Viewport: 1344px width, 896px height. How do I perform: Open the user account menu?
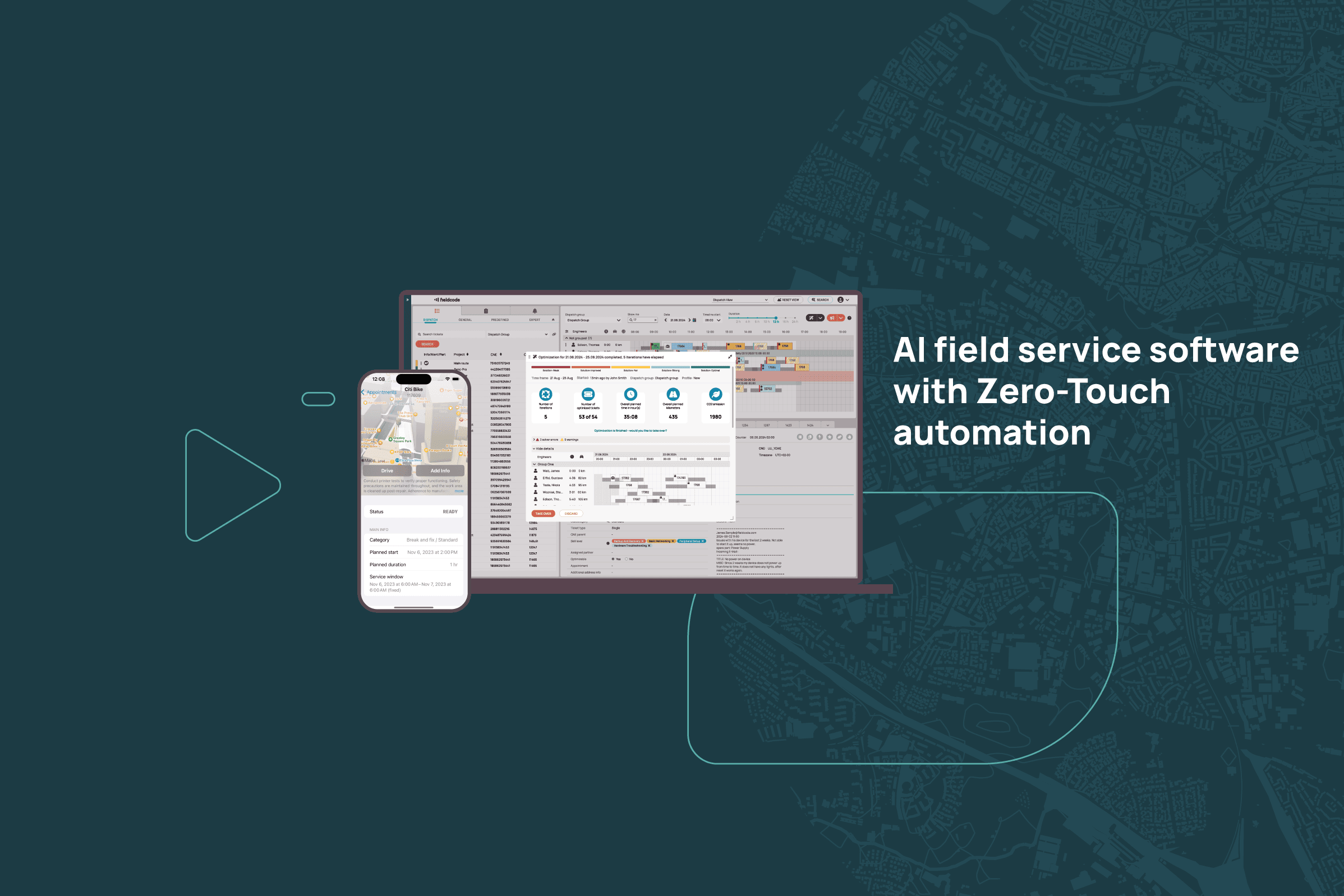click(843, 299)
